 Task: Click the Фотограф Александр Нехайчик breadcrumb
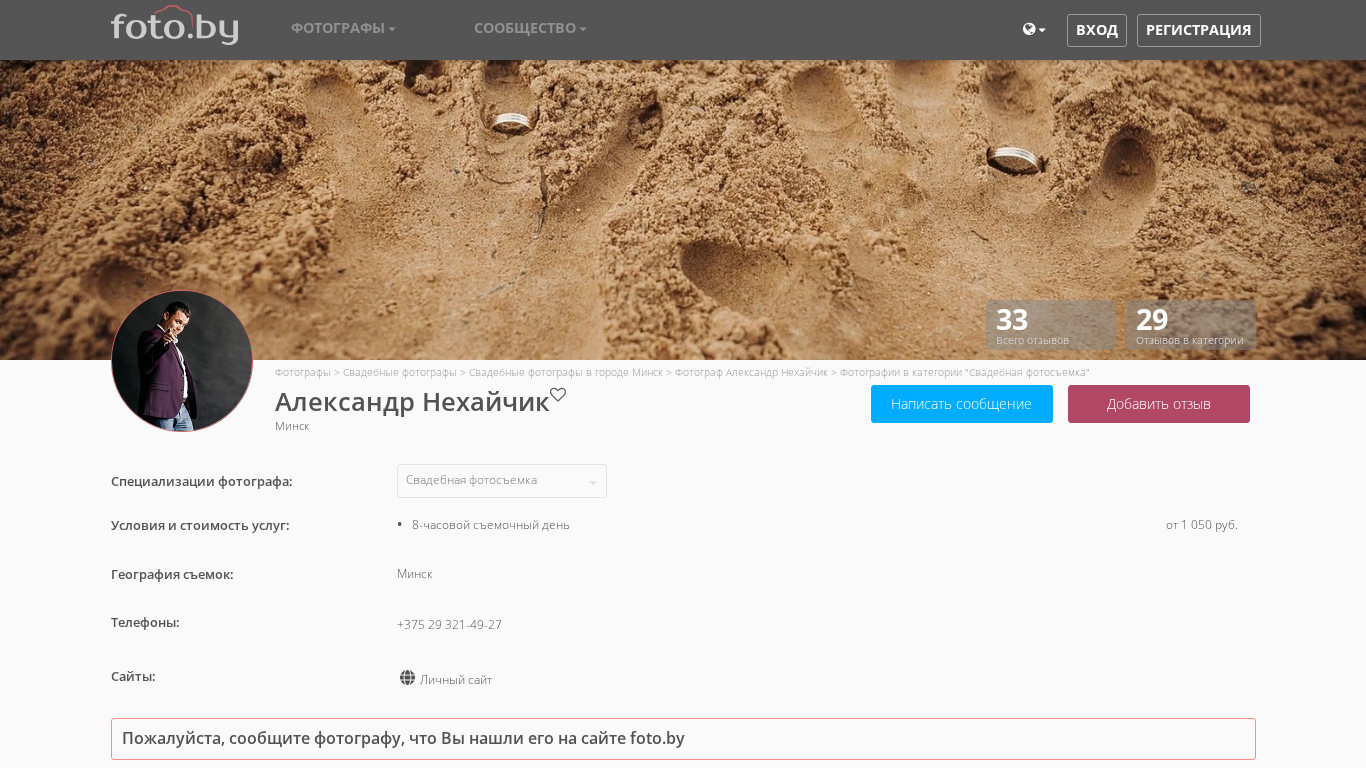click(751, 372)
